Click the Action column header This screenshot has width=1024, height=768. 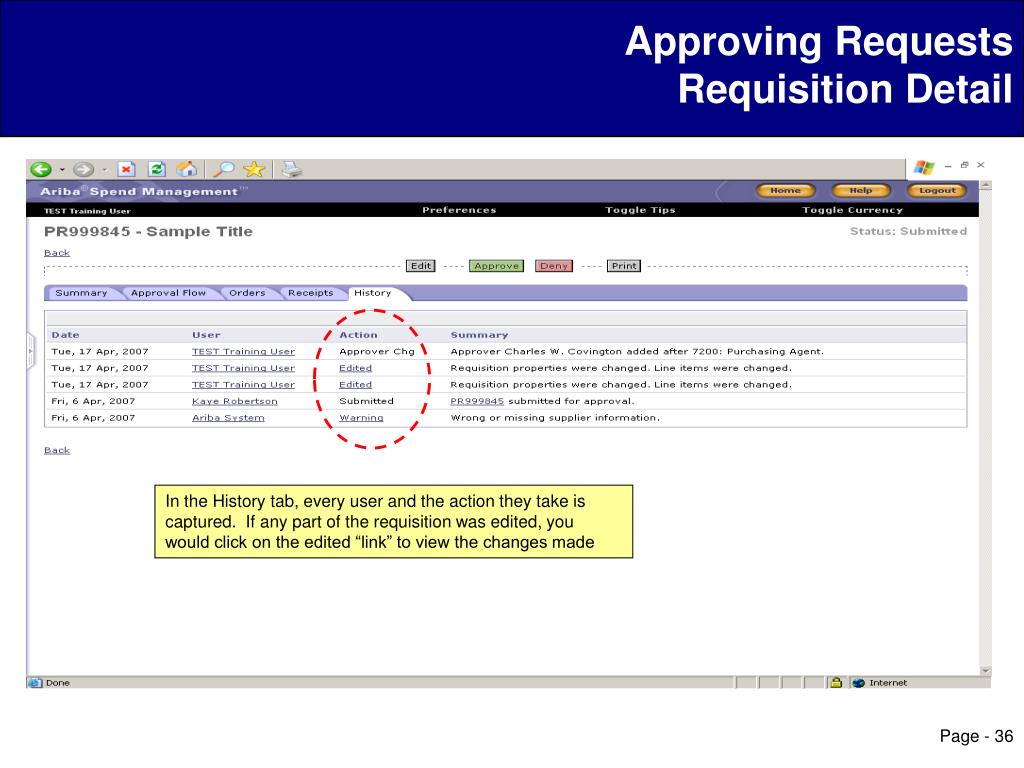(358, 335)
